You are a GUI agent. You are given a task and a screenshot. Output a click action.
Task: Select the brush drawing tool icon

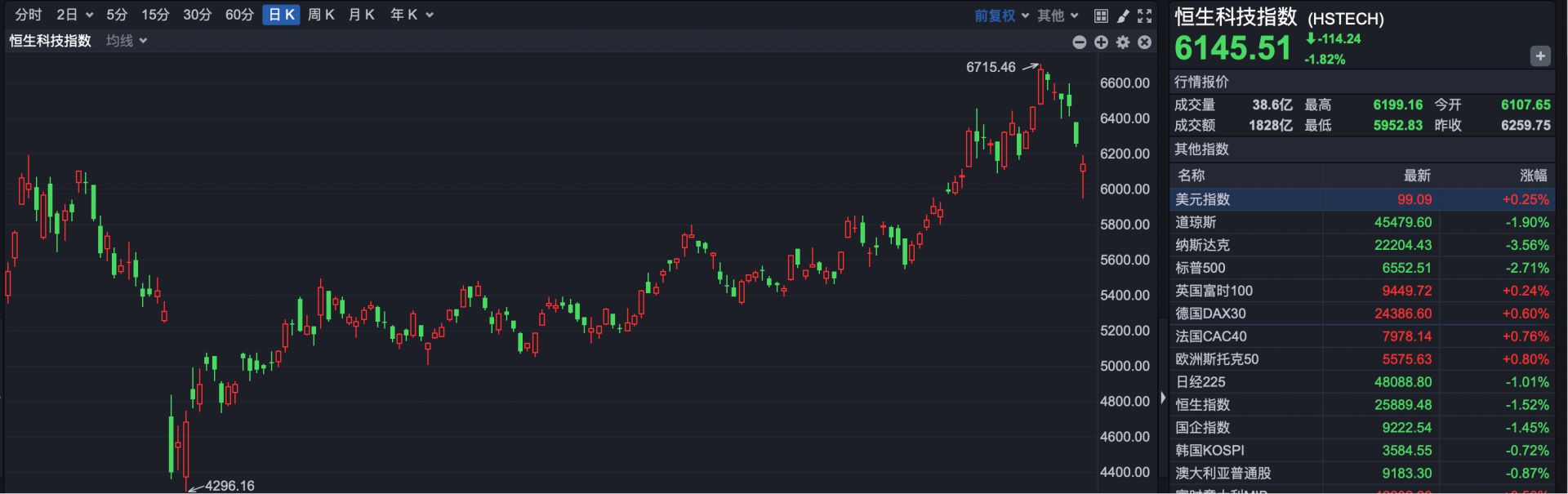(x=1123, y=16)
